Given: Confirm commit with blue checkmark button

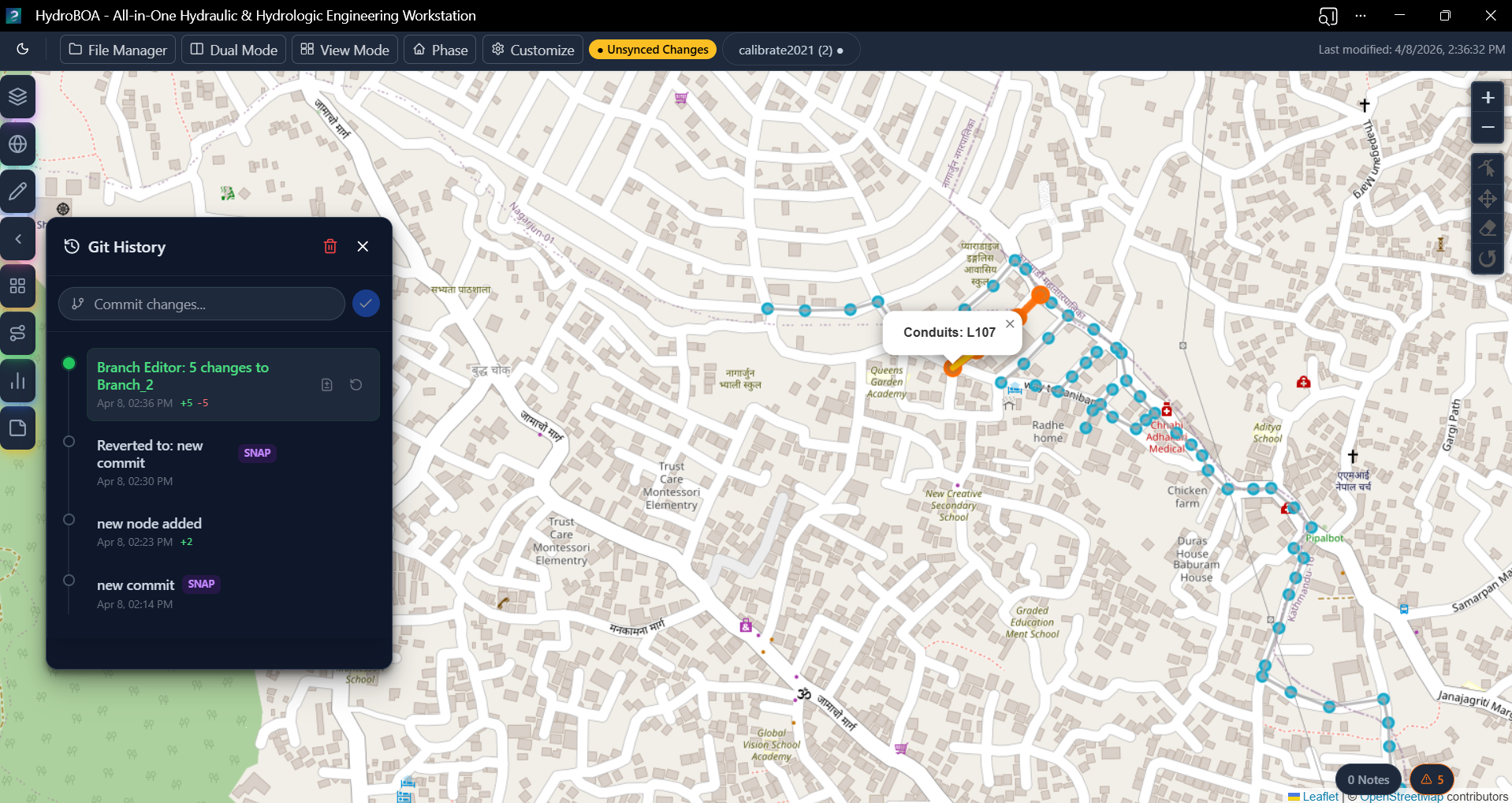Looking at the screenshot, I should (366, 304).
